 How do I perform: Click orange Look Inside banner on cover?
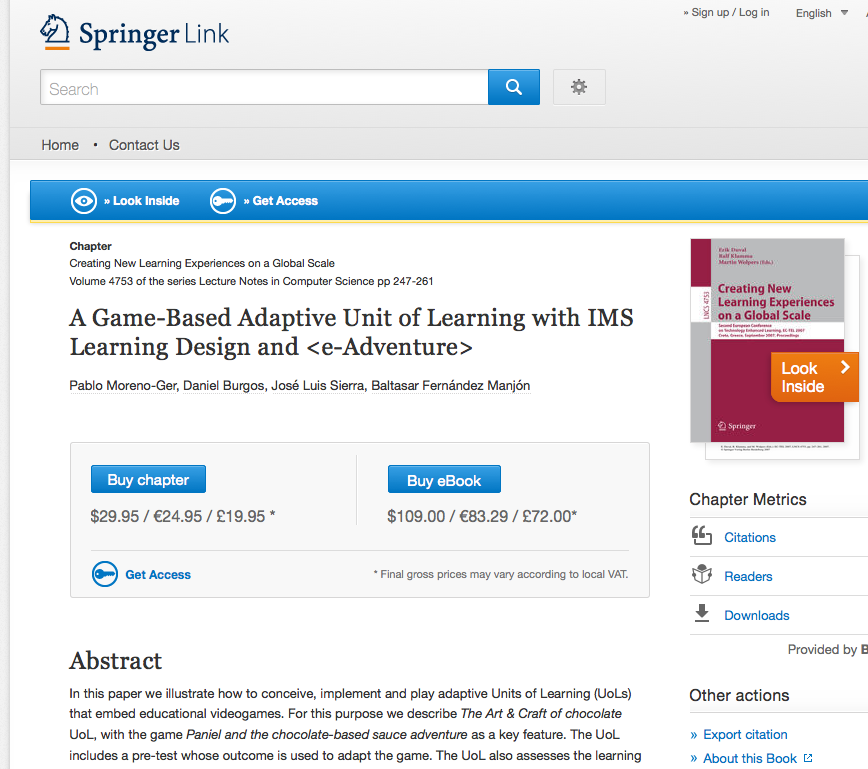click(814, 377)
